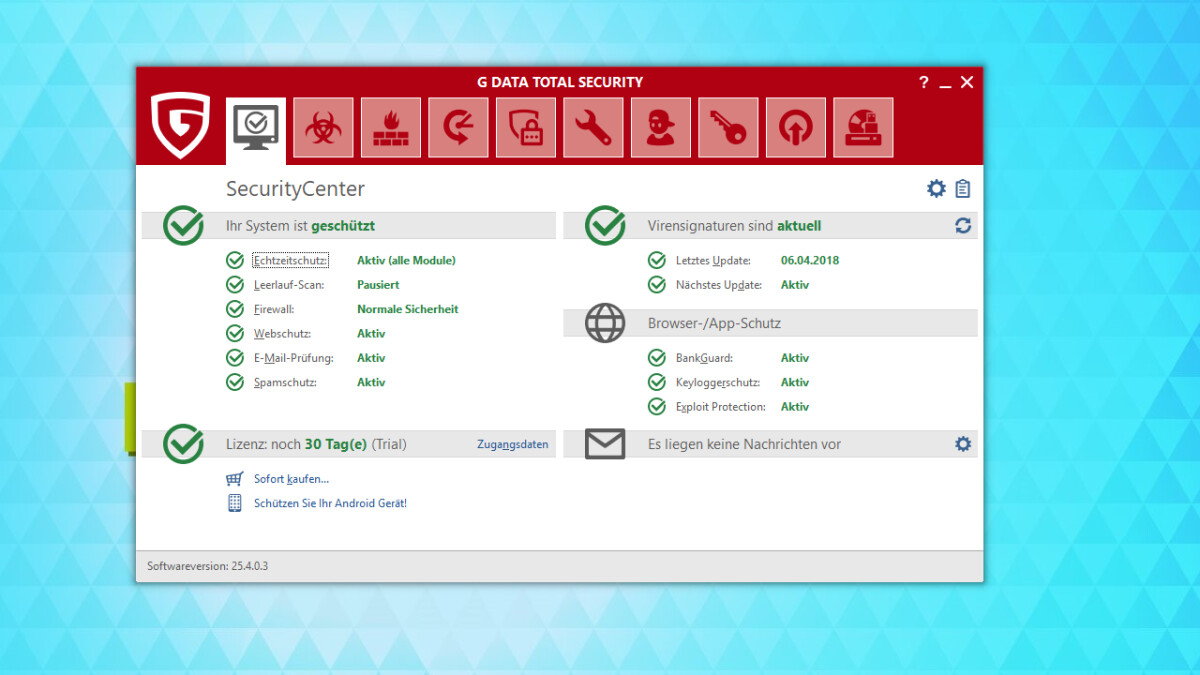Open the encryption key module
The image size is (1200, 675).
tap(728, 128)
